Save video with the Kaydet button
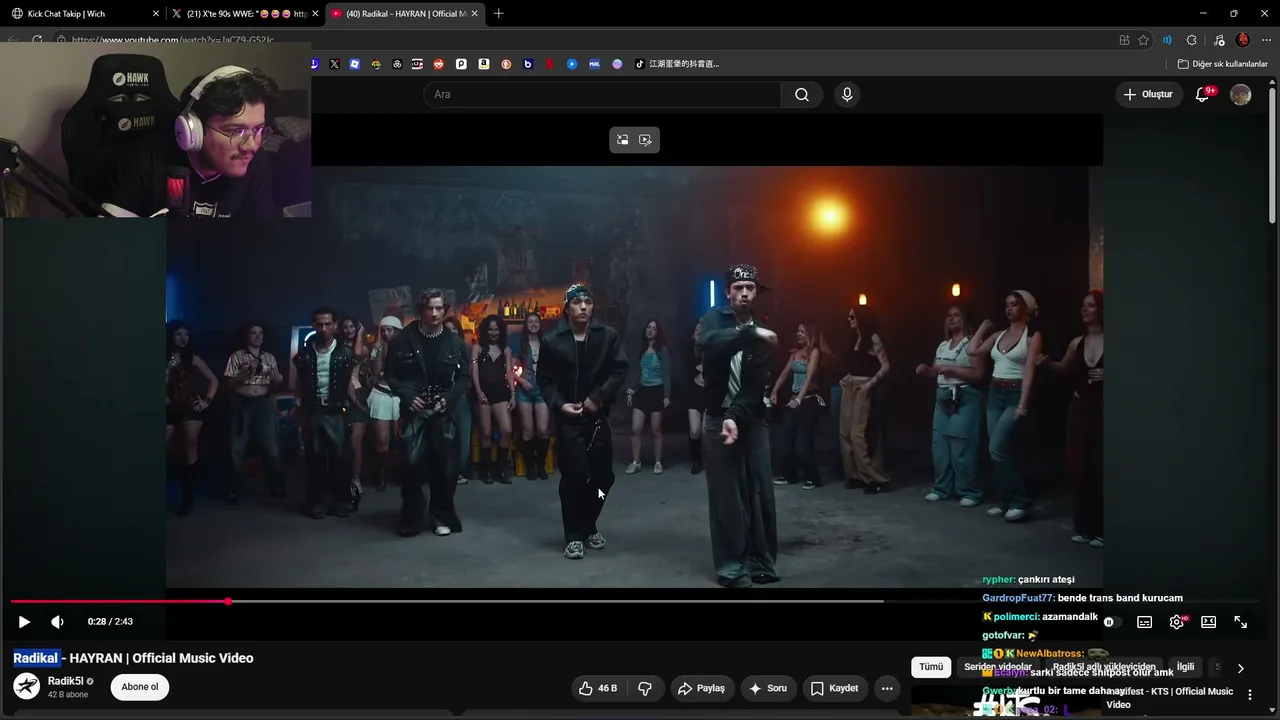 tap(834, 688)
